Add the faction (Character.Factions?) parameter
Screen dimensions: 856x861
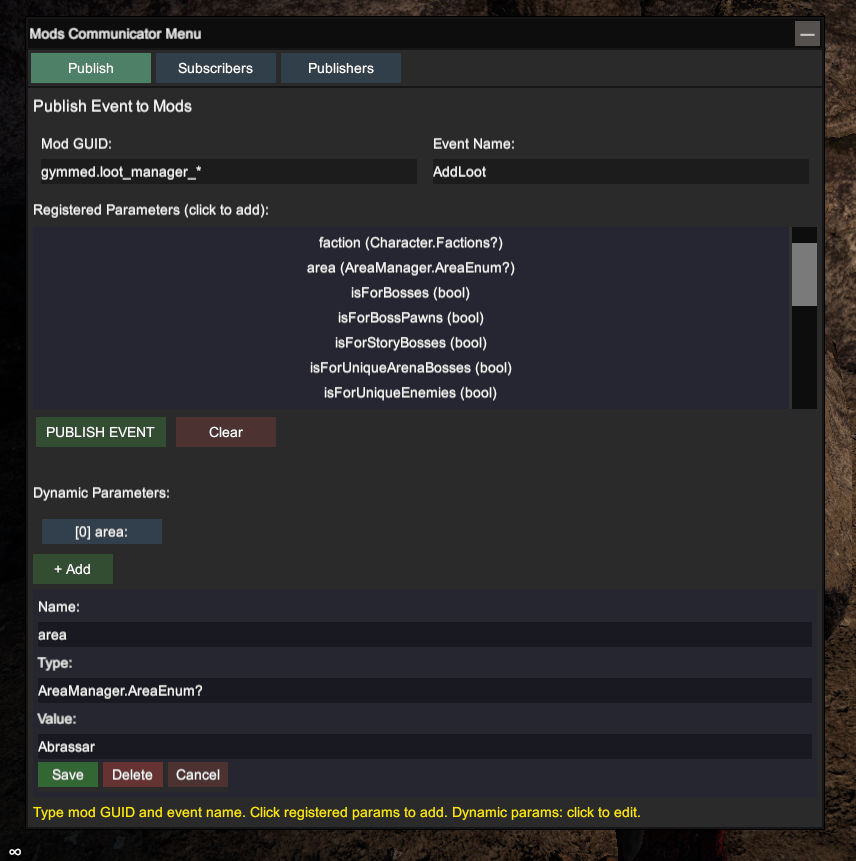(x=411, y=243)
